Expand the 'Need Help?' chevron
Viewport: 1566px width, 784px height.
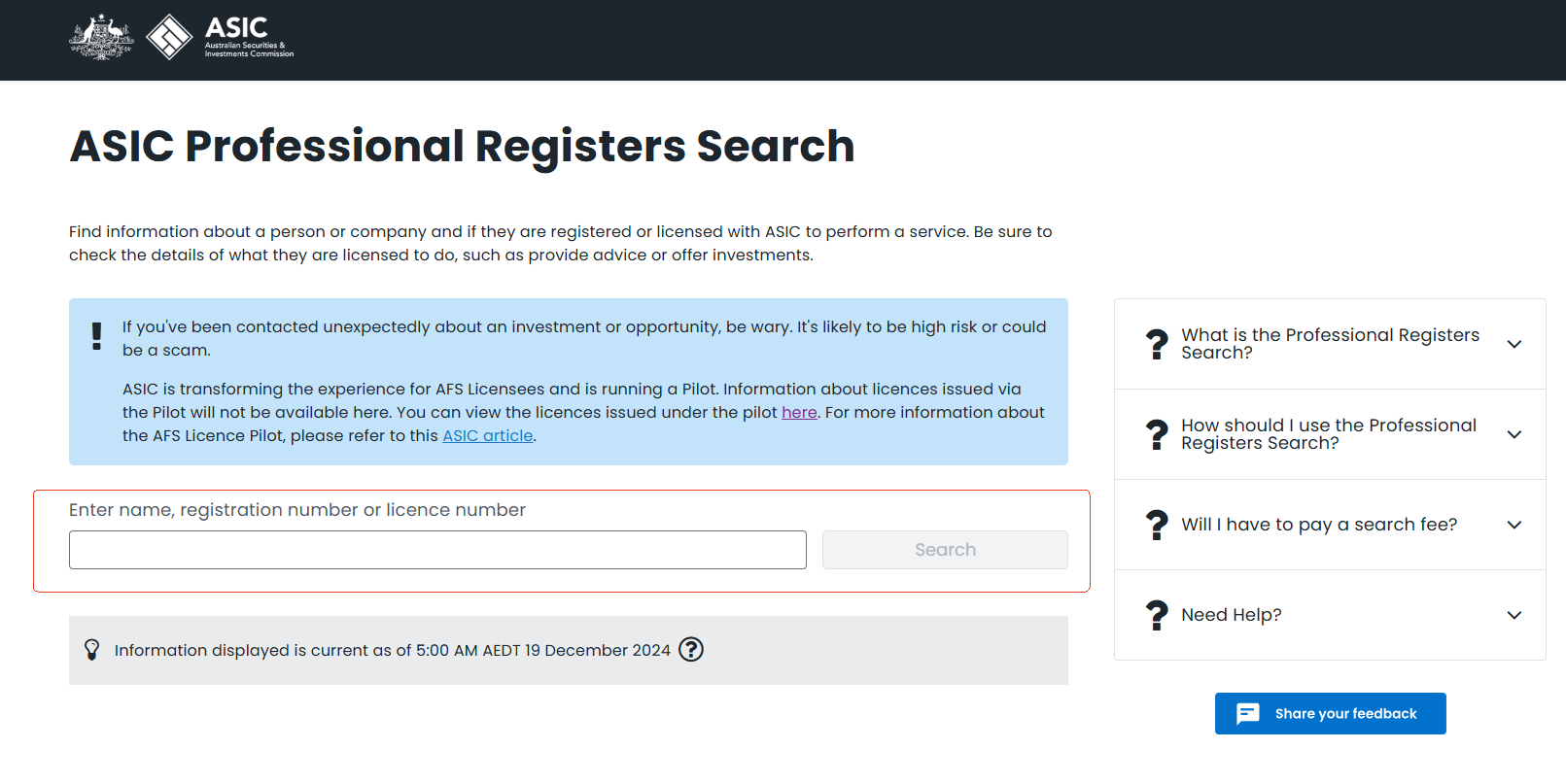tap(1514, 615)
